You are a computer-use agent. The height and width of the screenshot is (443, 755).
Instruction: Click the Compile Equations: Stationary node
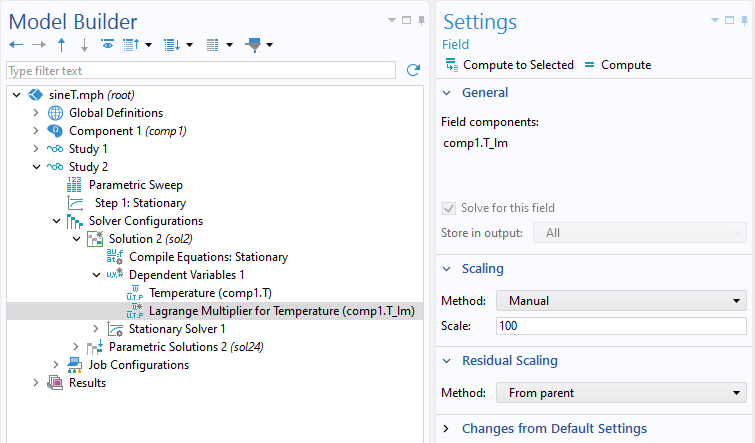point(208,257)
